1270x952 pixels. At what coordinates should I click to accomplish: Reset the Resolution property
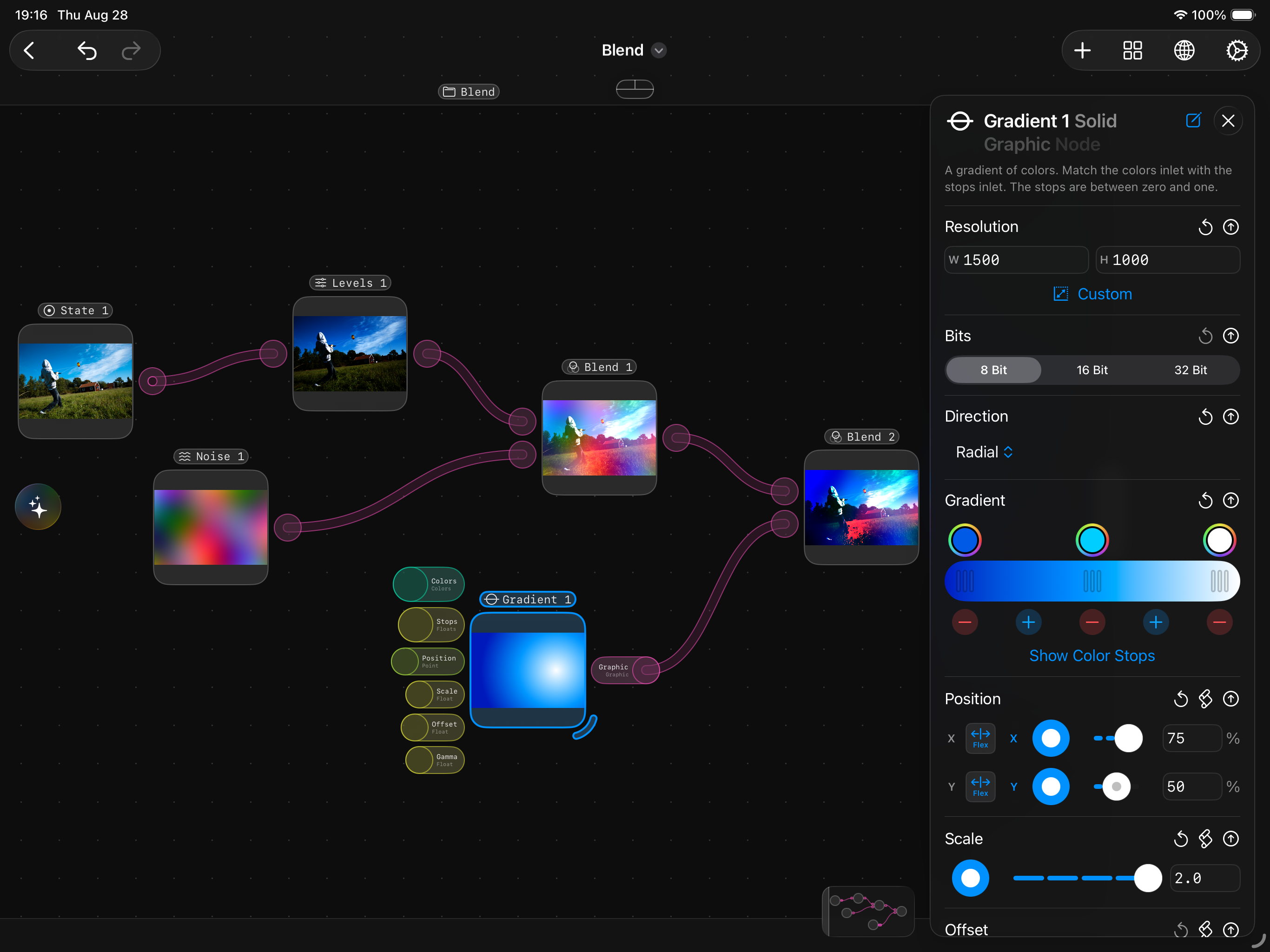point(1205,227)
